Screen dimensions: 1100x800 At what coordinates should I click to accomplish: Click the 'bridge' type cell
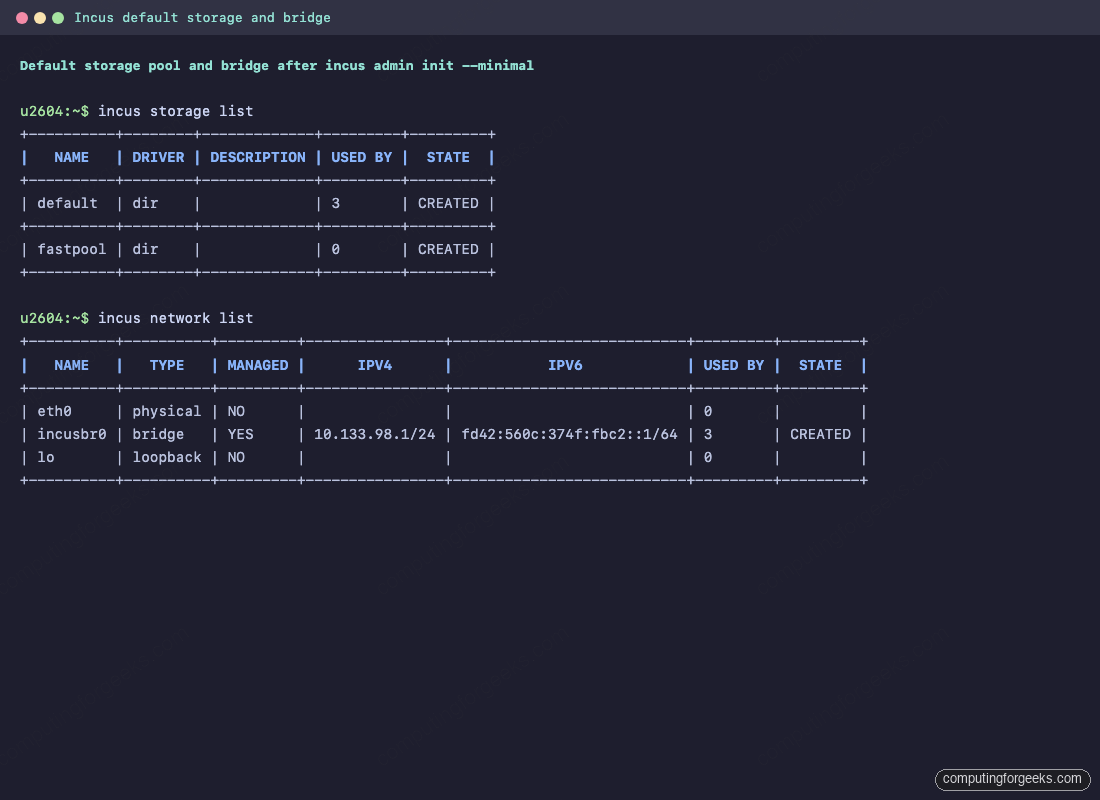159,435
